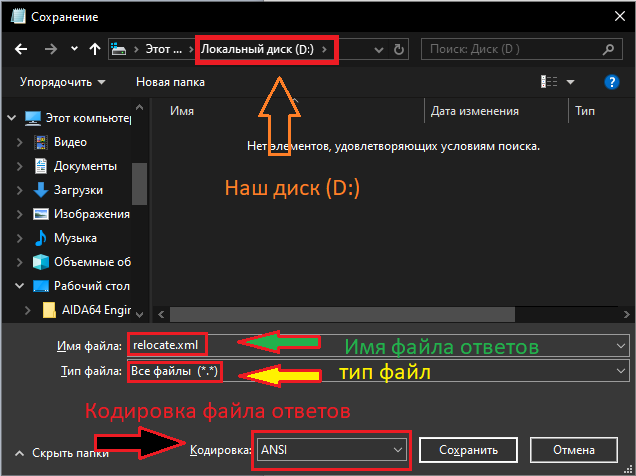This screenshot has width=636, height=476.
Task: Open the file name history dropdown
Action: [621, 346]
